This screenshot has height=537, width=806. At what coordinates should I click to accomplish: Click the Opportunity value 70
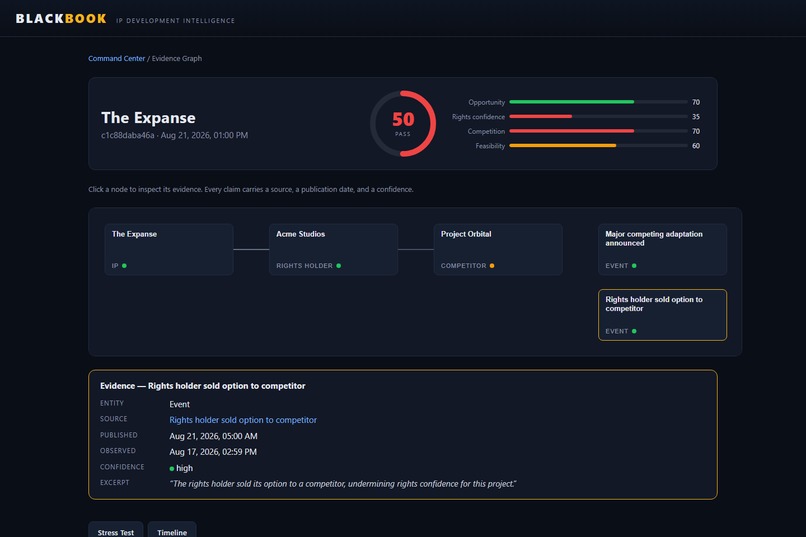click(x=695, y=102)
